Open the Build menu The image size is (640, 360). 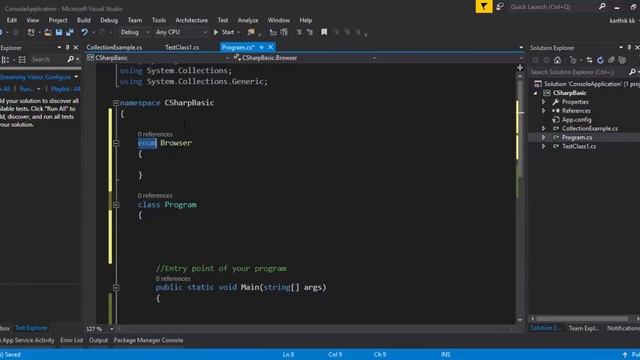84,20
